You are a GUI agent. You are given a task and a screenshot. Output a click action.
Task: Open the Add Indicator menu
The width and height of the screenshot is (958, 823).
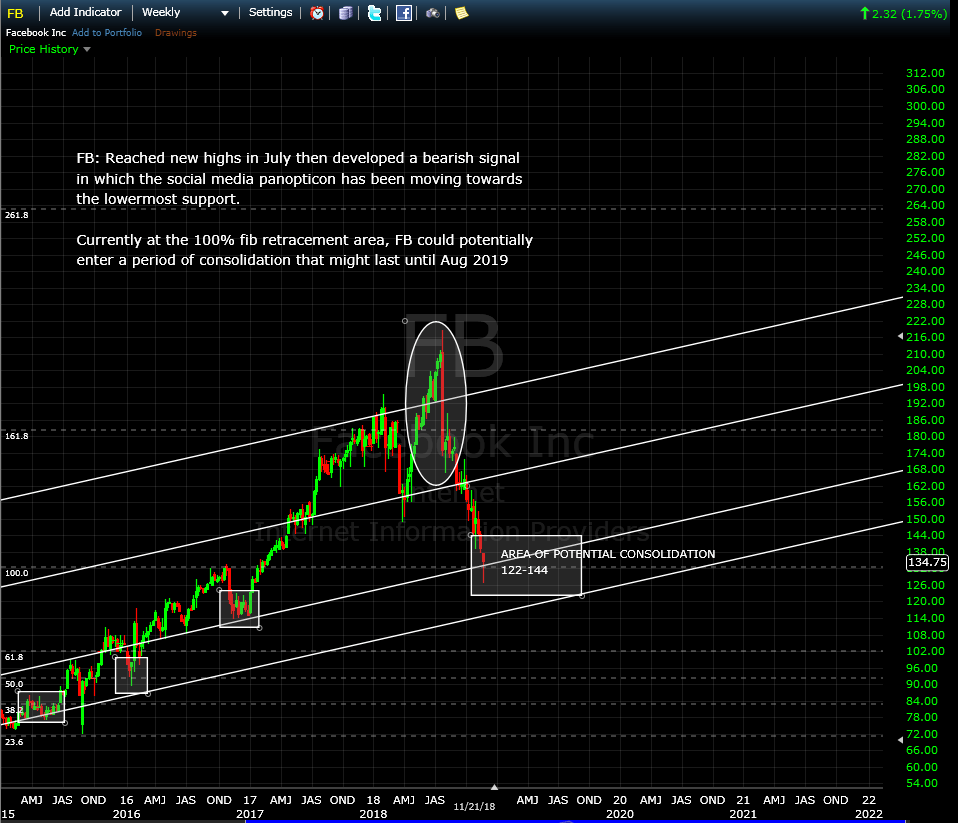86,12
